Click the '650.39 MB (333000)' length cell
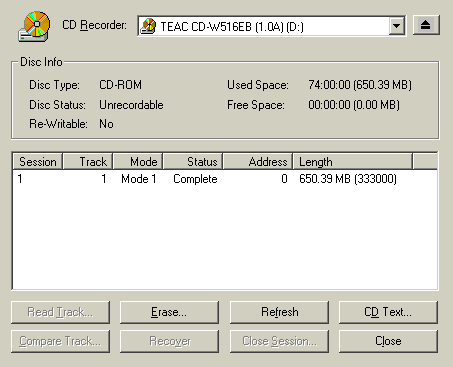The height and width of the screenshot is (367, 453). tap(348, 179)
